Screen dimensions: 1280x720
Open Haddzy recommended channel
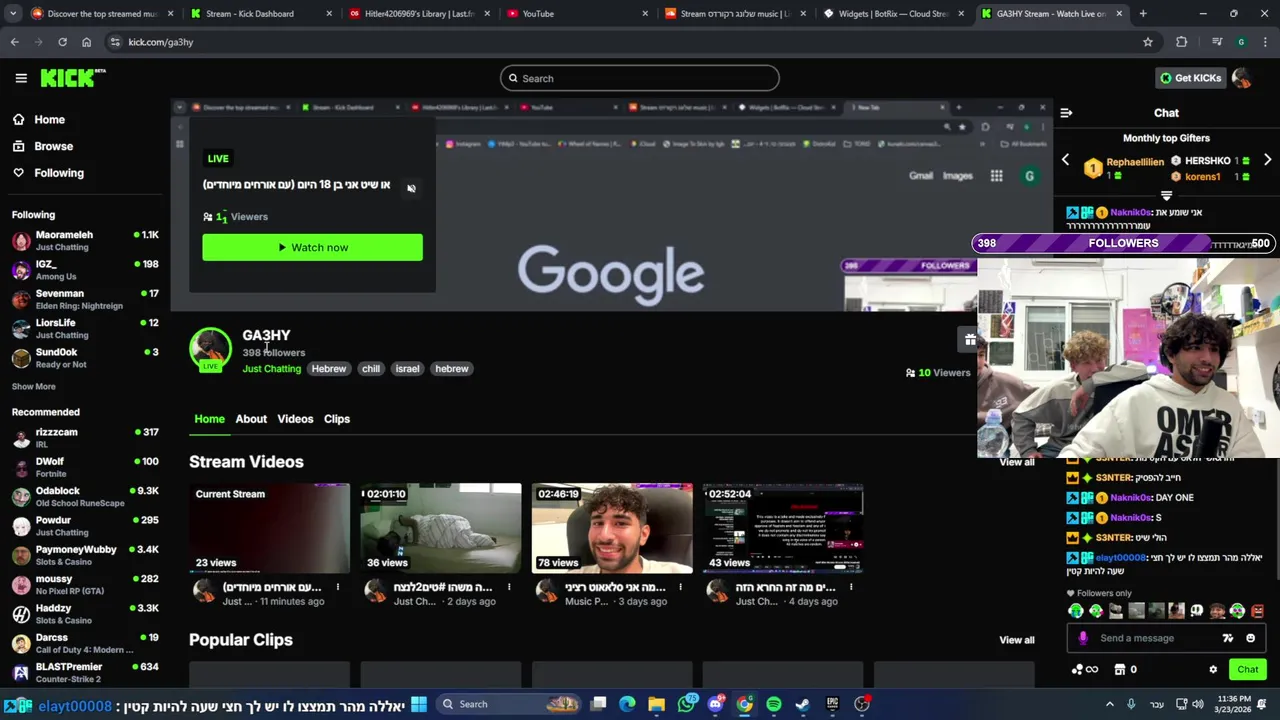click(x=85, y=614)
